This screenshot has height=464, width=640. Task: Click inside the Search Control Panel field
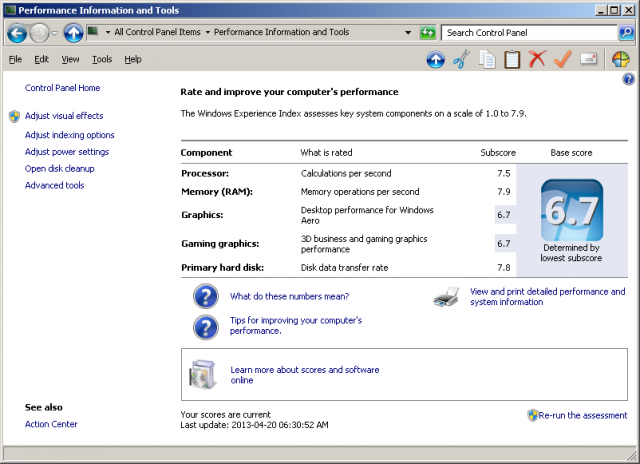529,33
